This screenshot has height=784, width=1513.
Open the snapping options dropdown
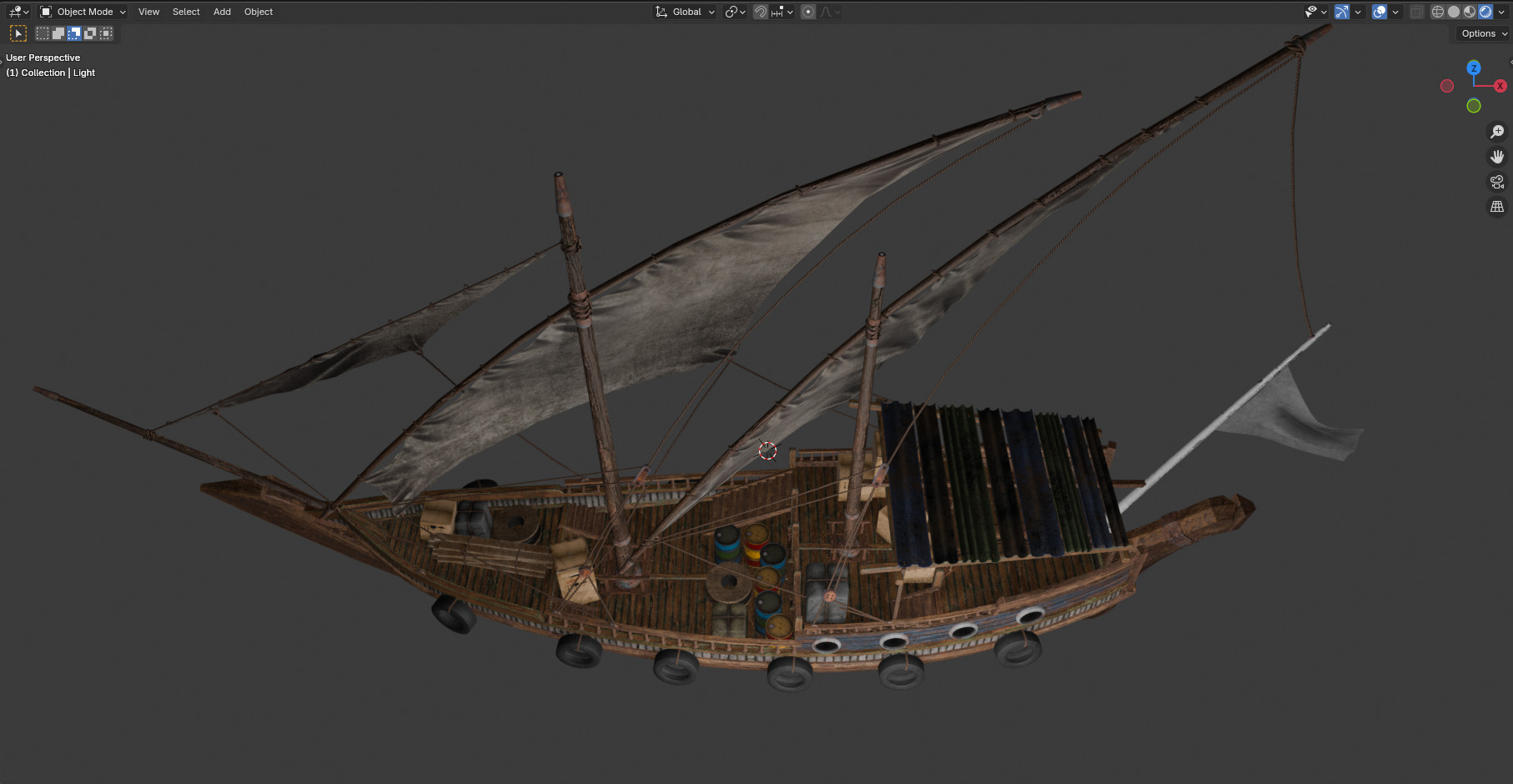(x=782, y=12)
